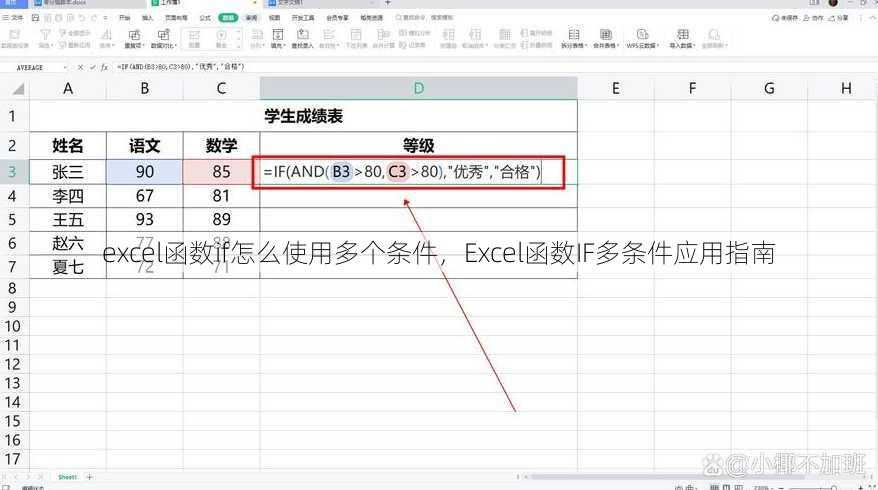The height and width of the screenshot is (490, 878).
Task: Click the 下拉列表 icon
Action: tap(356, 38)
